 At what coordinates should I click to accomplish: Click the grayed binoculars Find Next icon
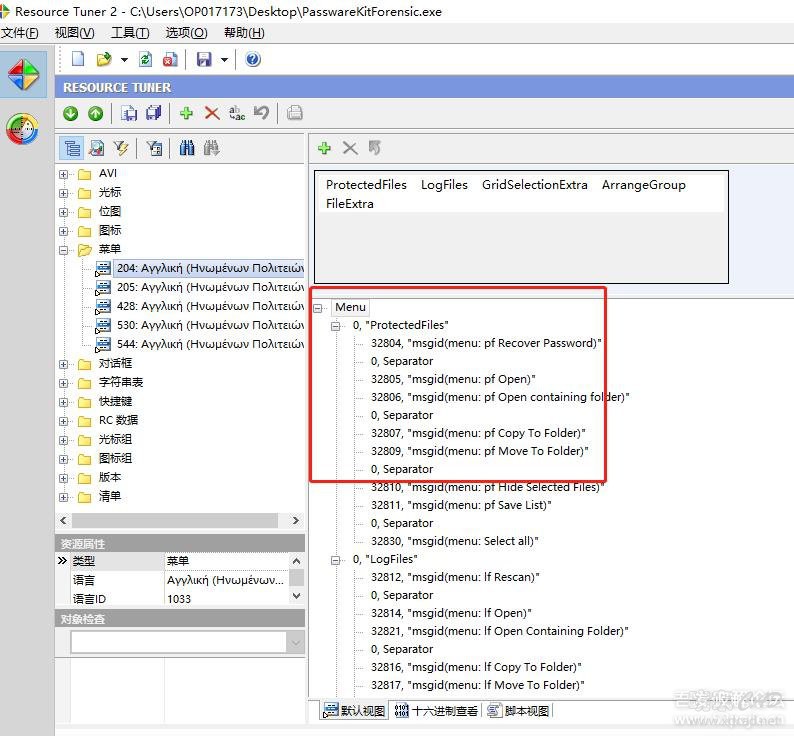[x=211, y=148]
